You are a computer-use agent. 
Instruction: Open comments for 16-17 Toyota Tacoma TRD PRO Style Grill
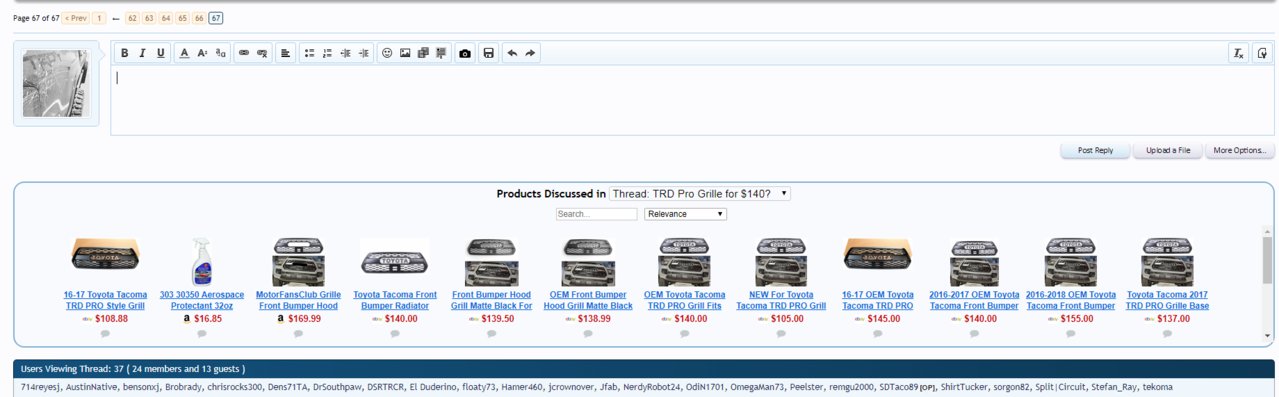tap(105, 333)
